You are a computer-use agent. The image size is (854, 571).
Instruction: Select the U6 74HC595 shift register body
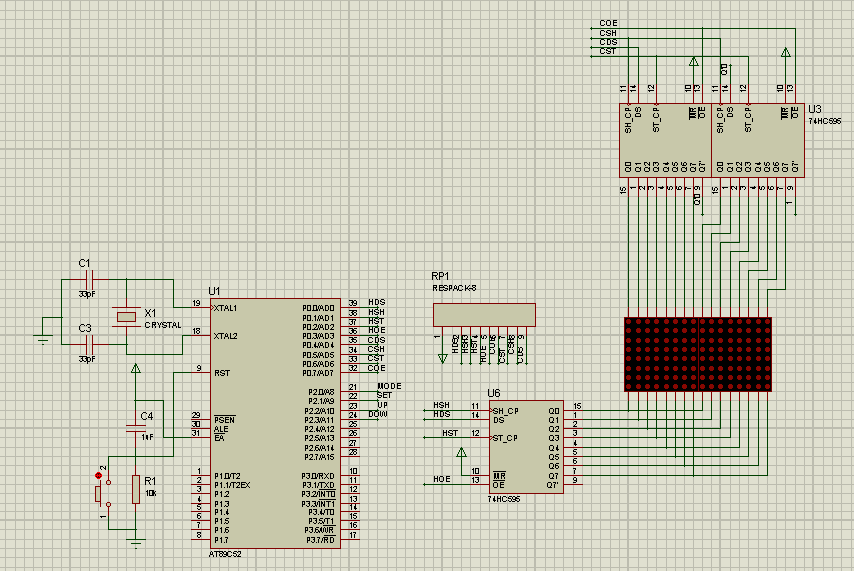[526, 447]
